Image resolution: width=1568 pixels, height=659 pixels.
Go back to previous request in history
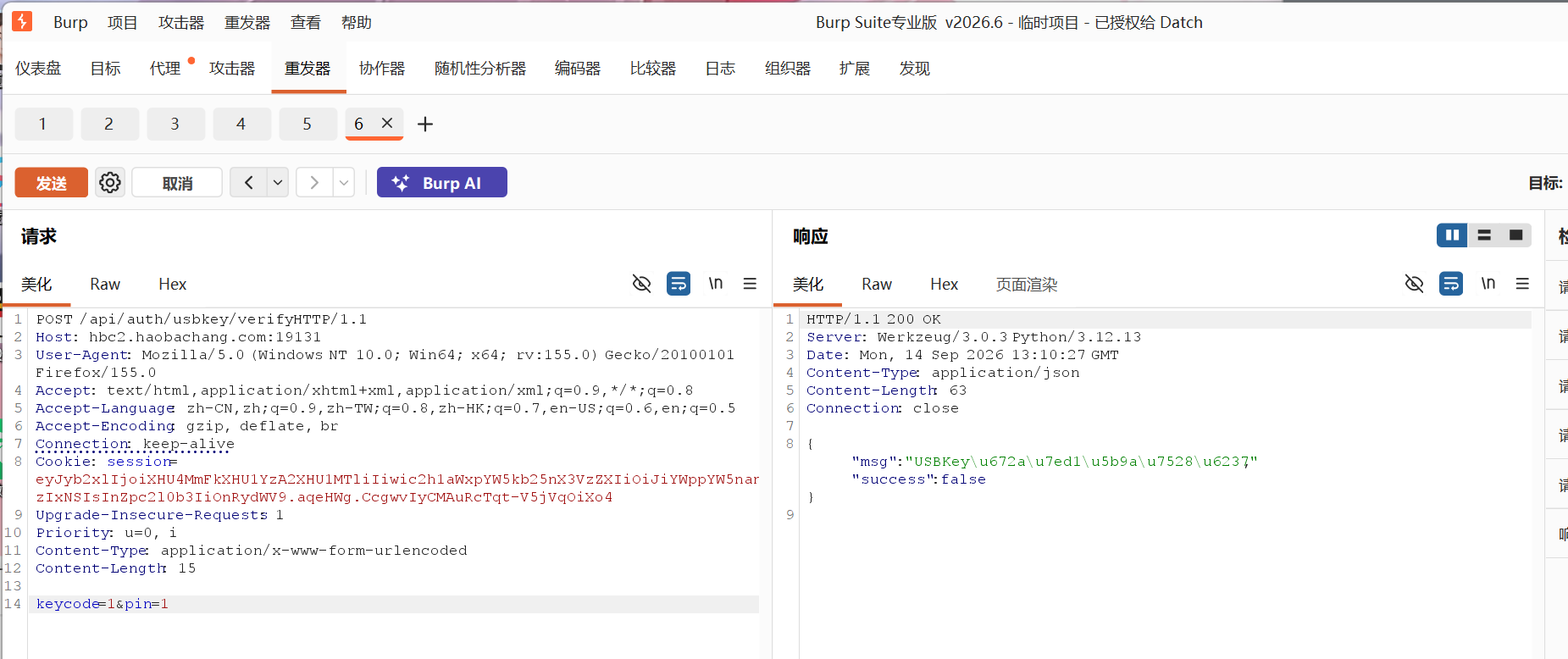pyautogui.click(x=248, y=182)
